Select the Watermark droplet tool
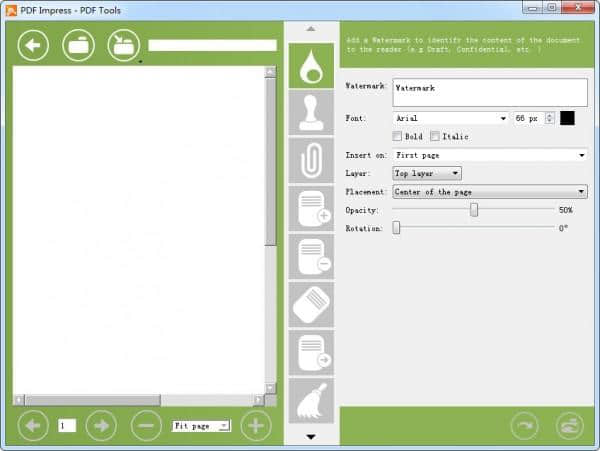The height and width of the screenshot is (451, 600). coord(310,66)
